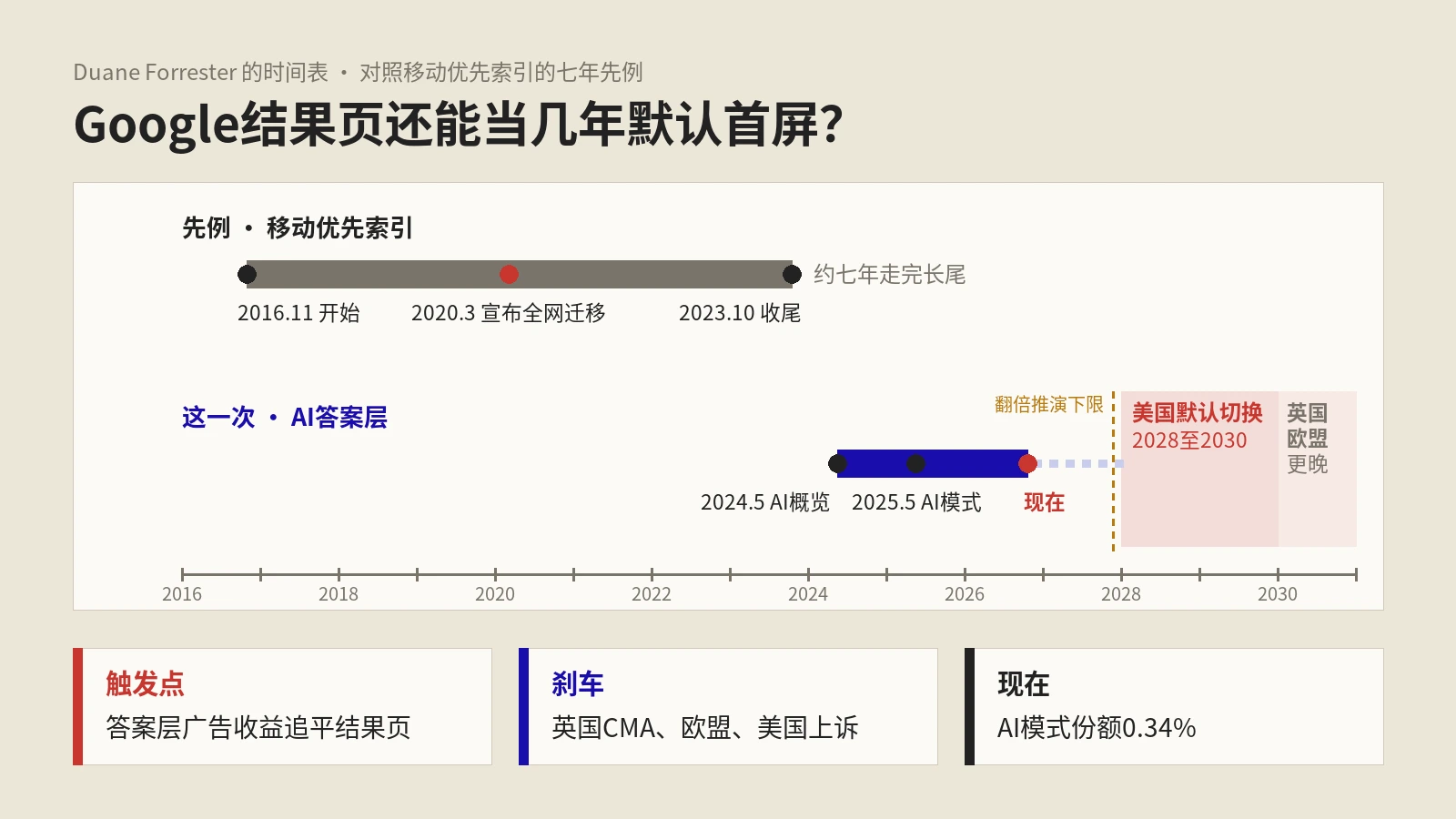This screenshot has height=819, width=1456.
Task: Click the label "2023.10 收尾"
Action: tap(740, 313)
